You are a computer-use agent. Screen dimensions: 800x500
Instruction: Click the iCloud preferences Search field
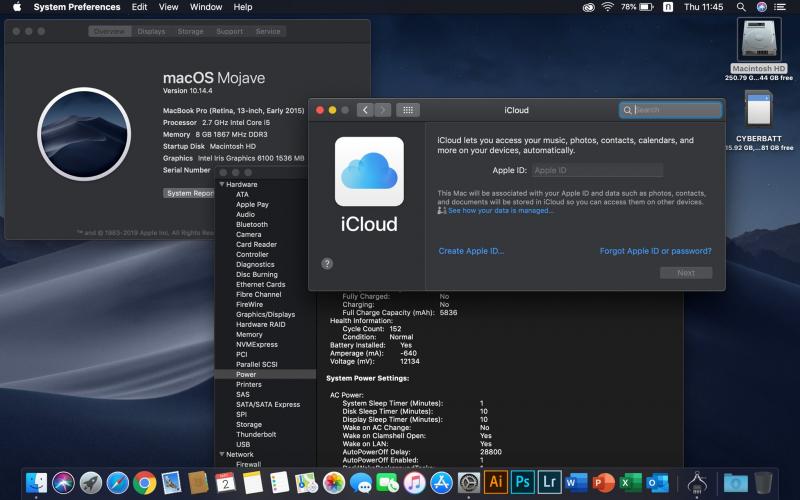(x=670, y=110)
